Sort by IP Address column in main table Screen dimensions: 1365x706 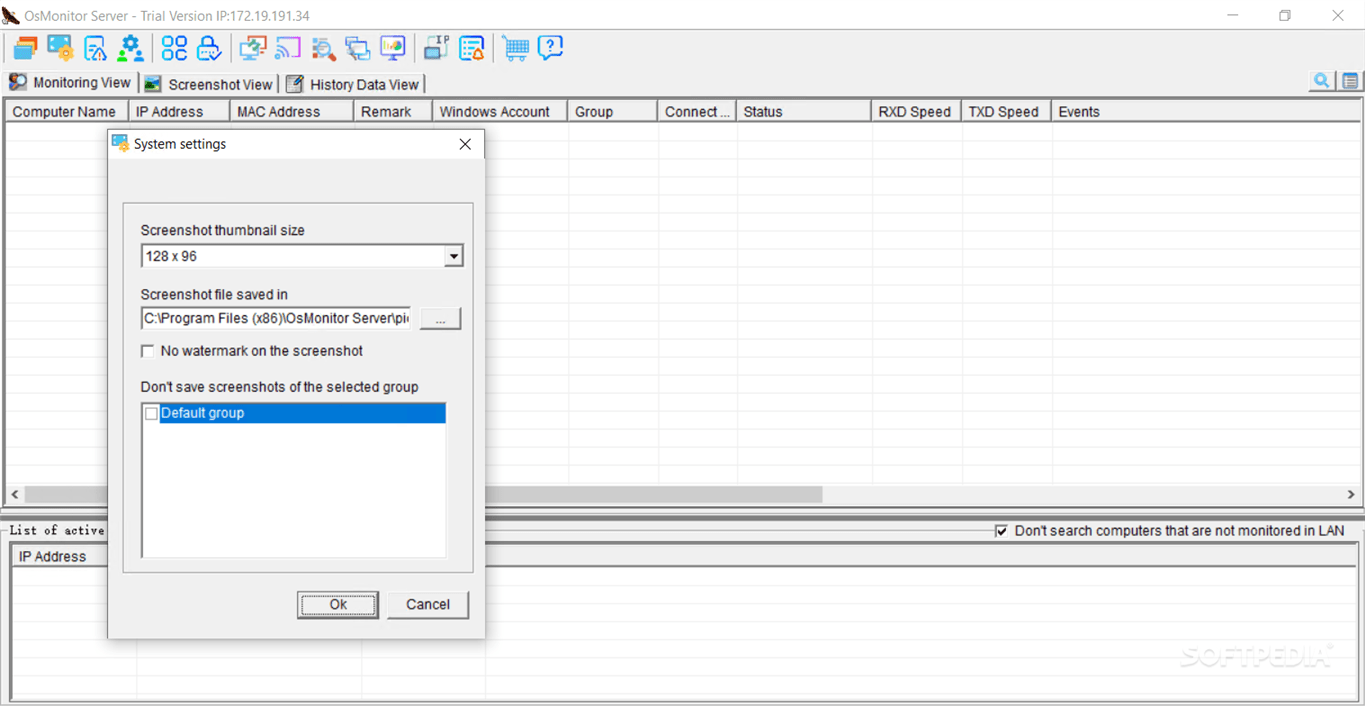(x=179, y=112)
